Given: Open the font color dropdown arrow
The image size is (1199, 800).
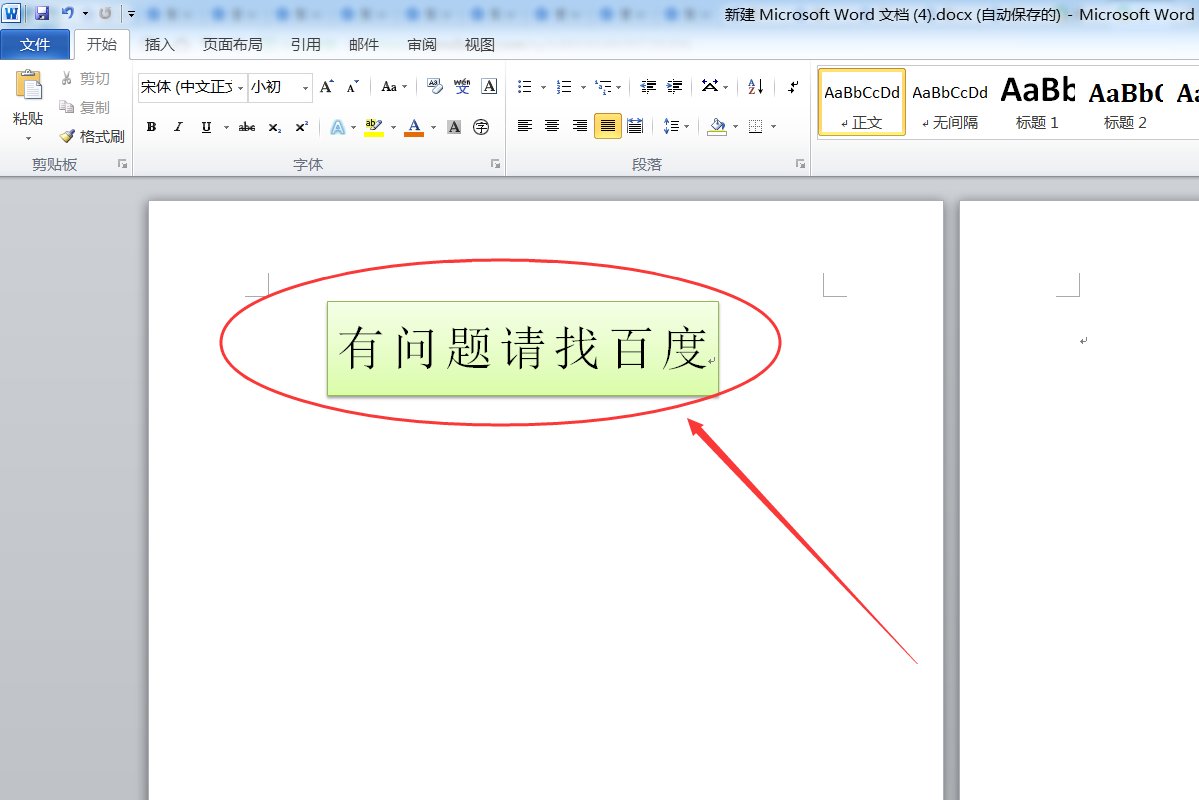Looking at the screenshot, I should tap(434, 127).
